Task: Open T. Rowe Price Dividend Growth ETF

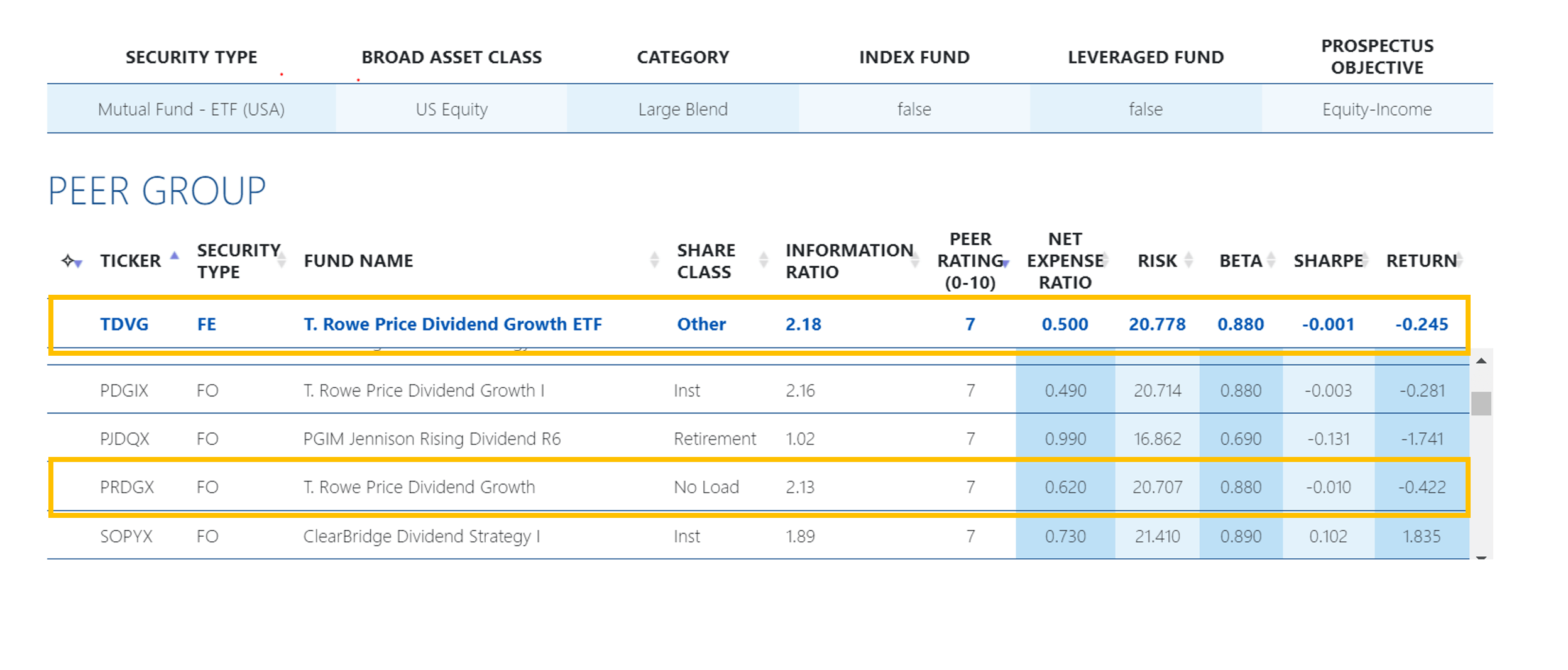Action: [452, 324]
